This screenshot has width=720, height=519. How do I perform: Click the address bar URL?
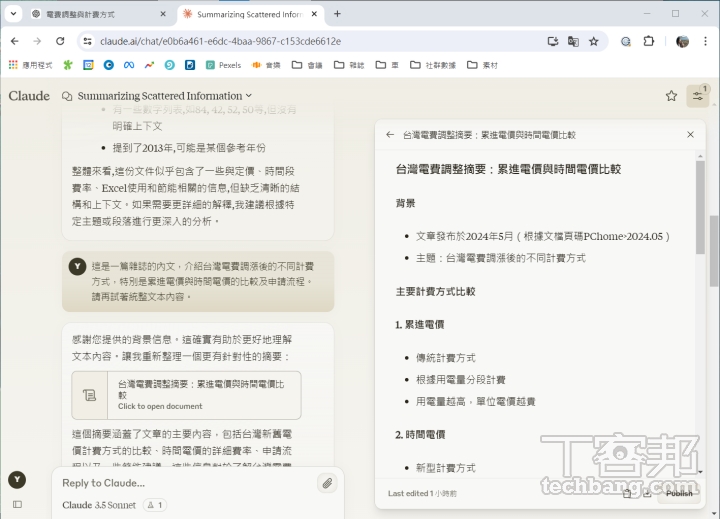pos(220,41)
